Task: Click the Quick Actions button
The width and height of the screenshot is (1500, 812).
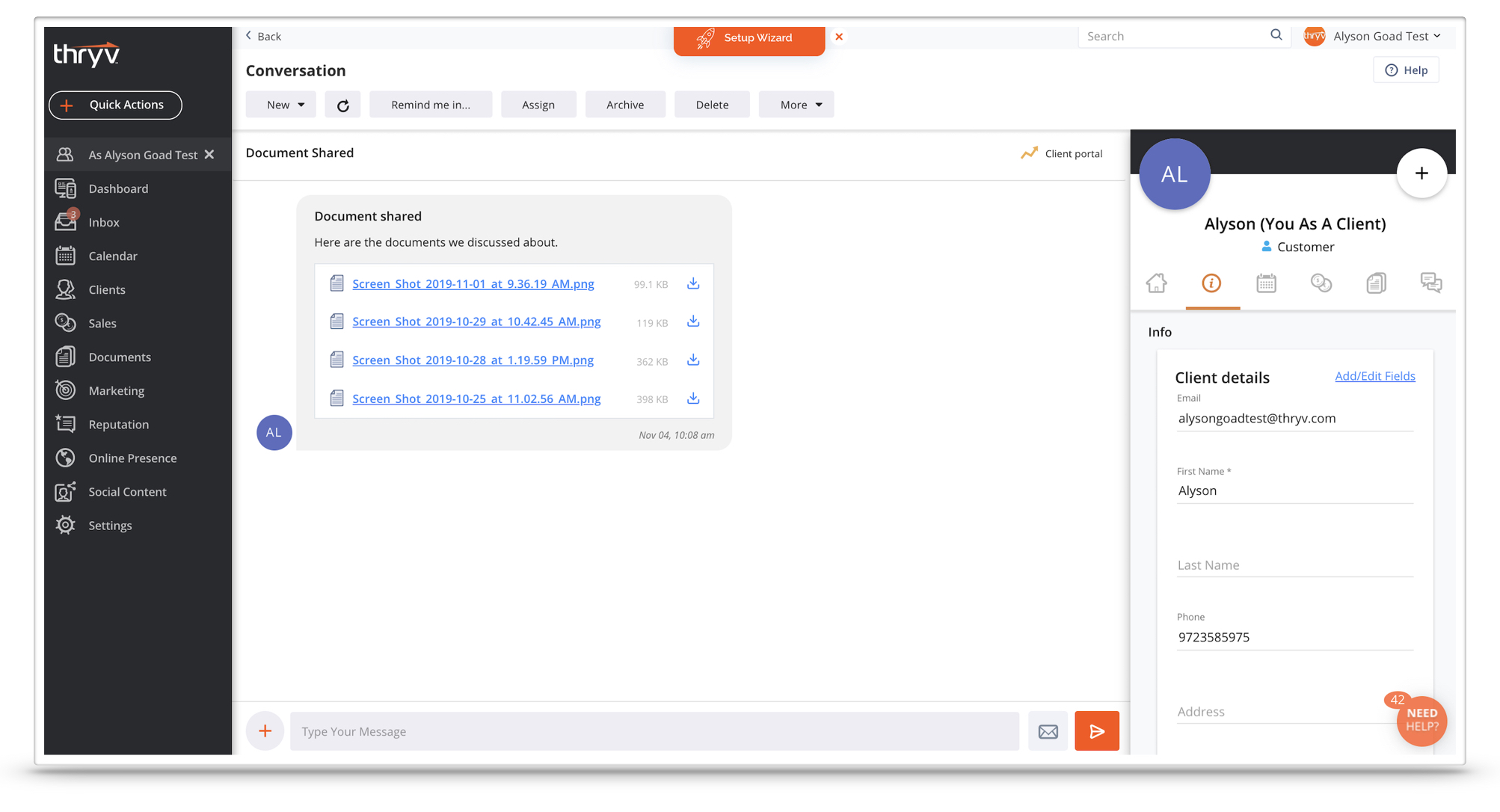Action: coord(115,105)
